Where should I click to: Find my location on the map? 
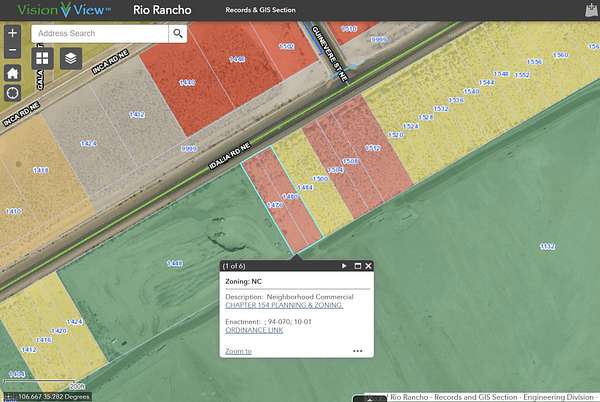click(x=12, y=93)
